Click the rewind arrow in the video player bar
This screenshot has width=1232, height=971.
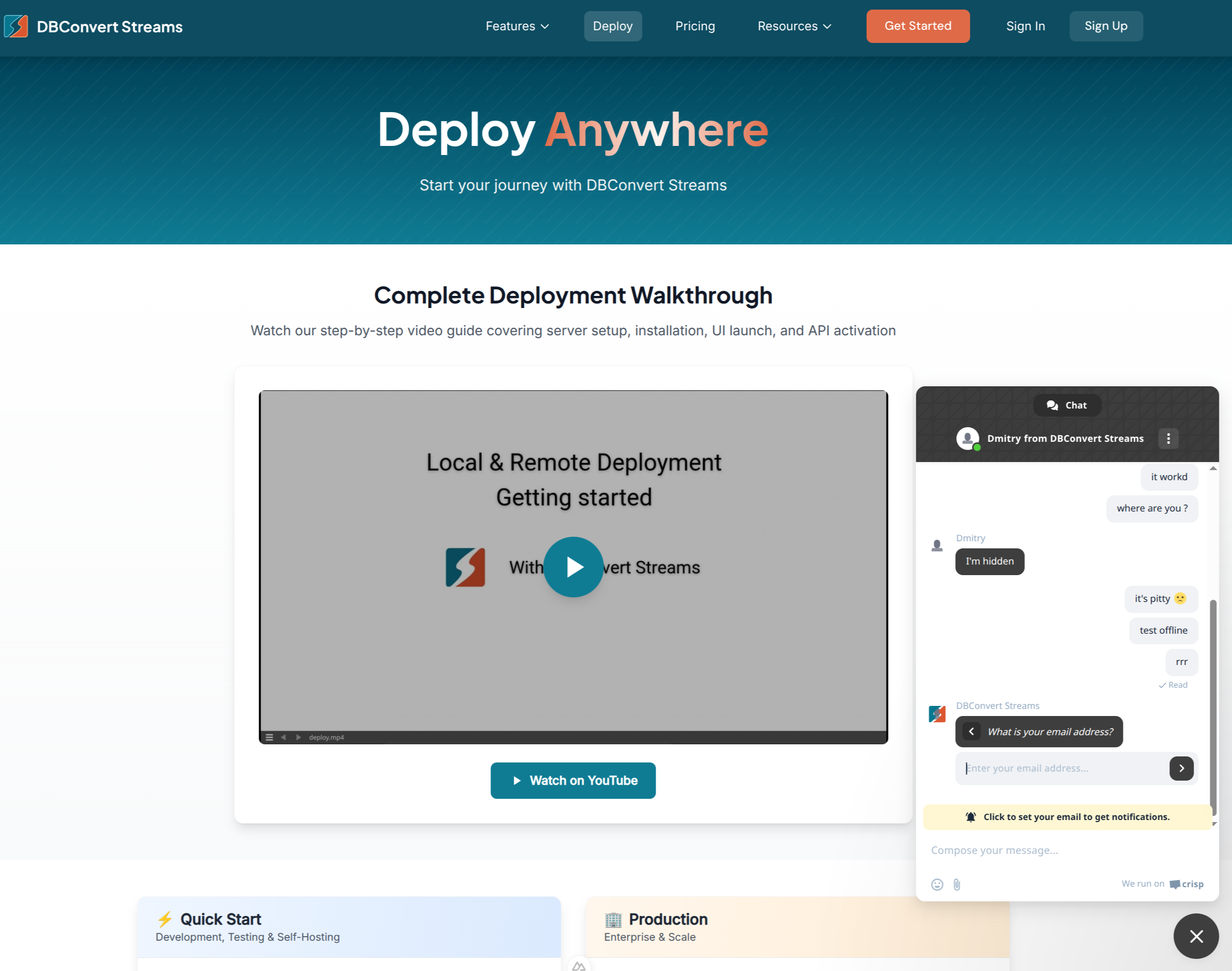[283, 737]
